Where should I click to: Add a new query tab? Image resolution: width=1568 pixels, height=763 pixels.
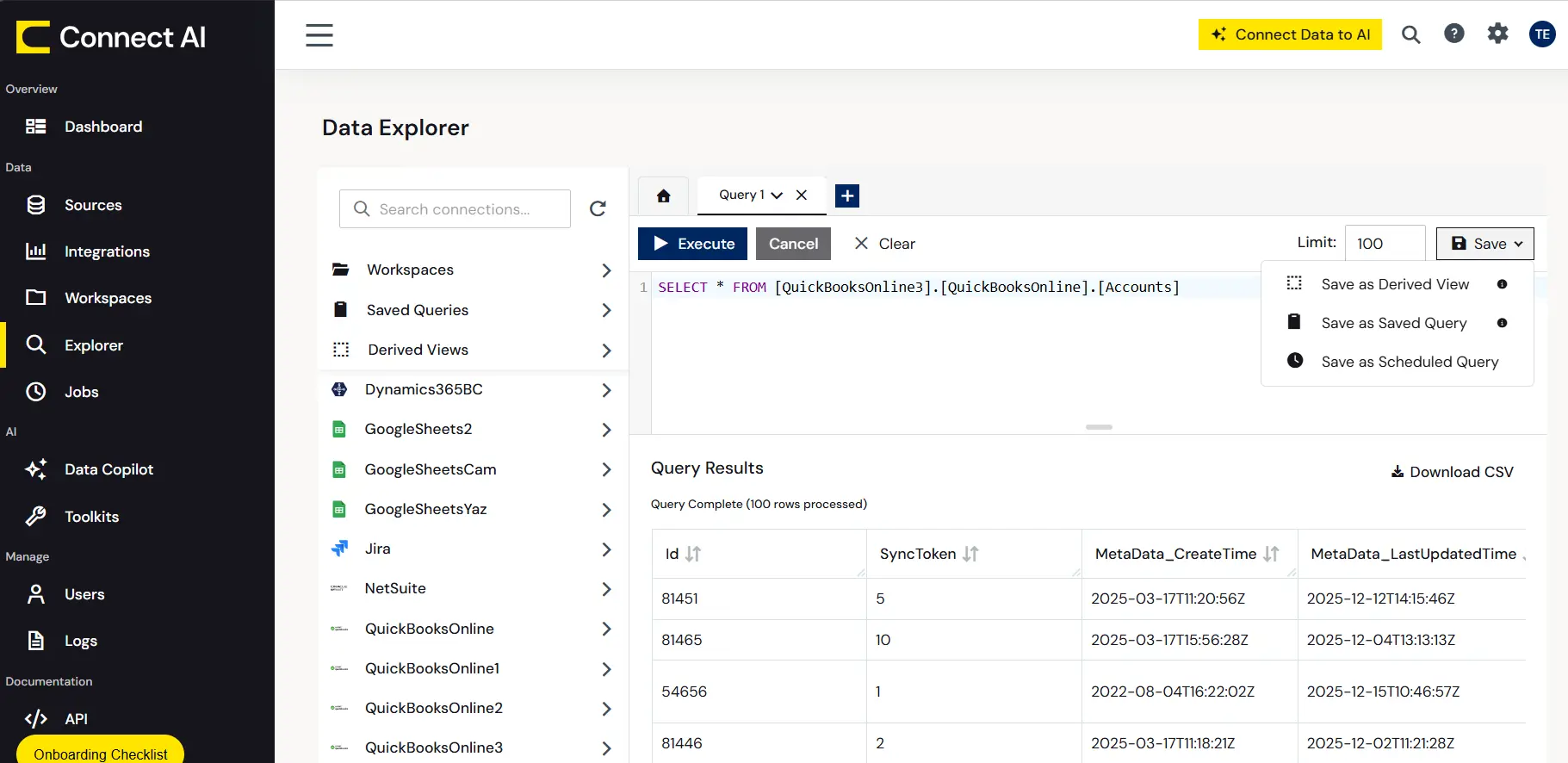[847, 195]
